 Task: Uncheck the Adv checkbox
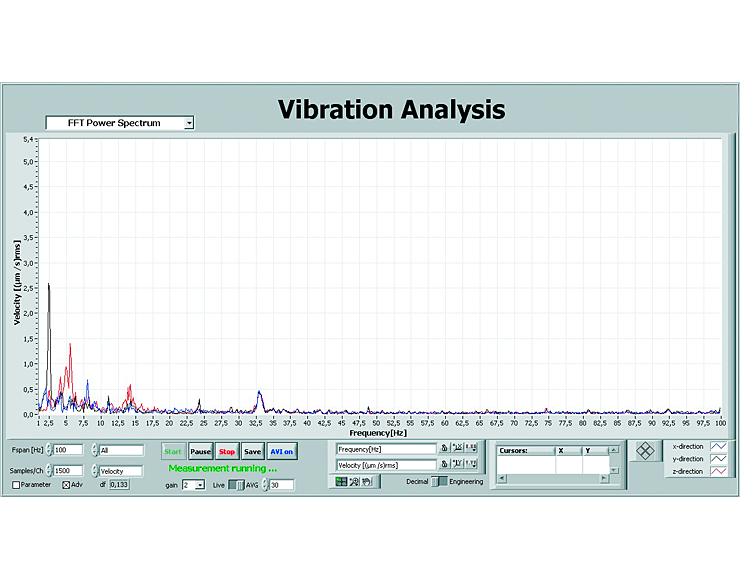66,485
